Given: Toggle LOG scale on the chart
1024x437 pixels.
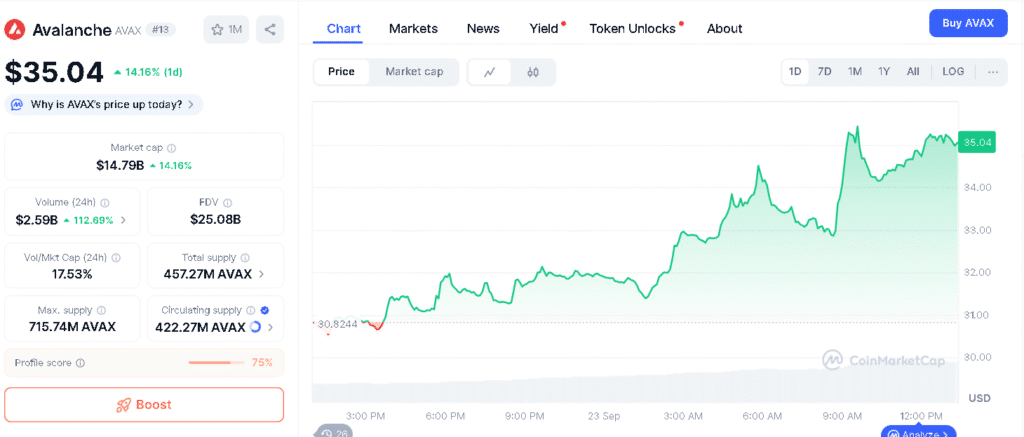Looking at the screenshot, I should pyautogui.click(x=953, y=72).
